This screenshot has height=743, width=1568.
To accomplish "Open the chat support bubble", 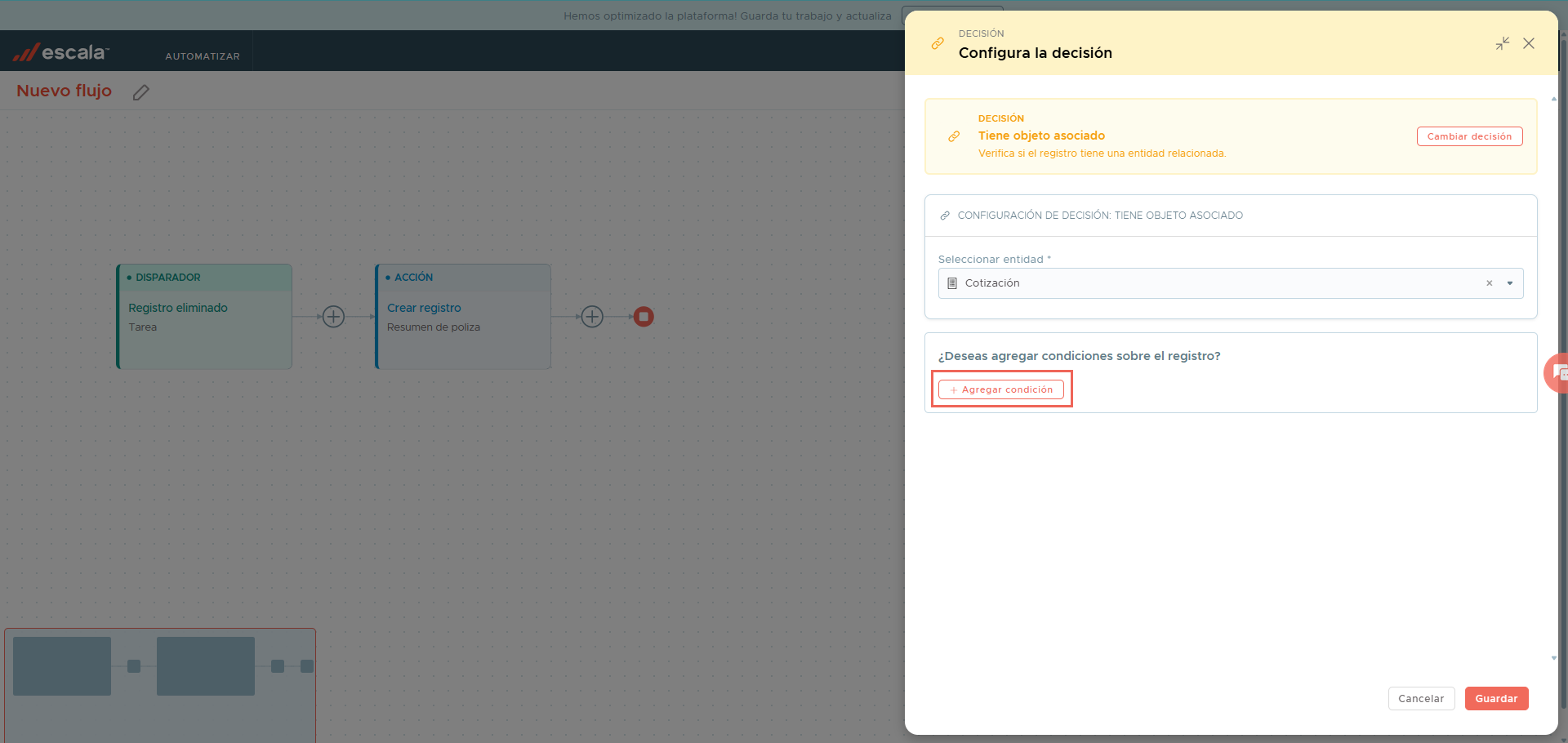I will (x=1558, y=373).
